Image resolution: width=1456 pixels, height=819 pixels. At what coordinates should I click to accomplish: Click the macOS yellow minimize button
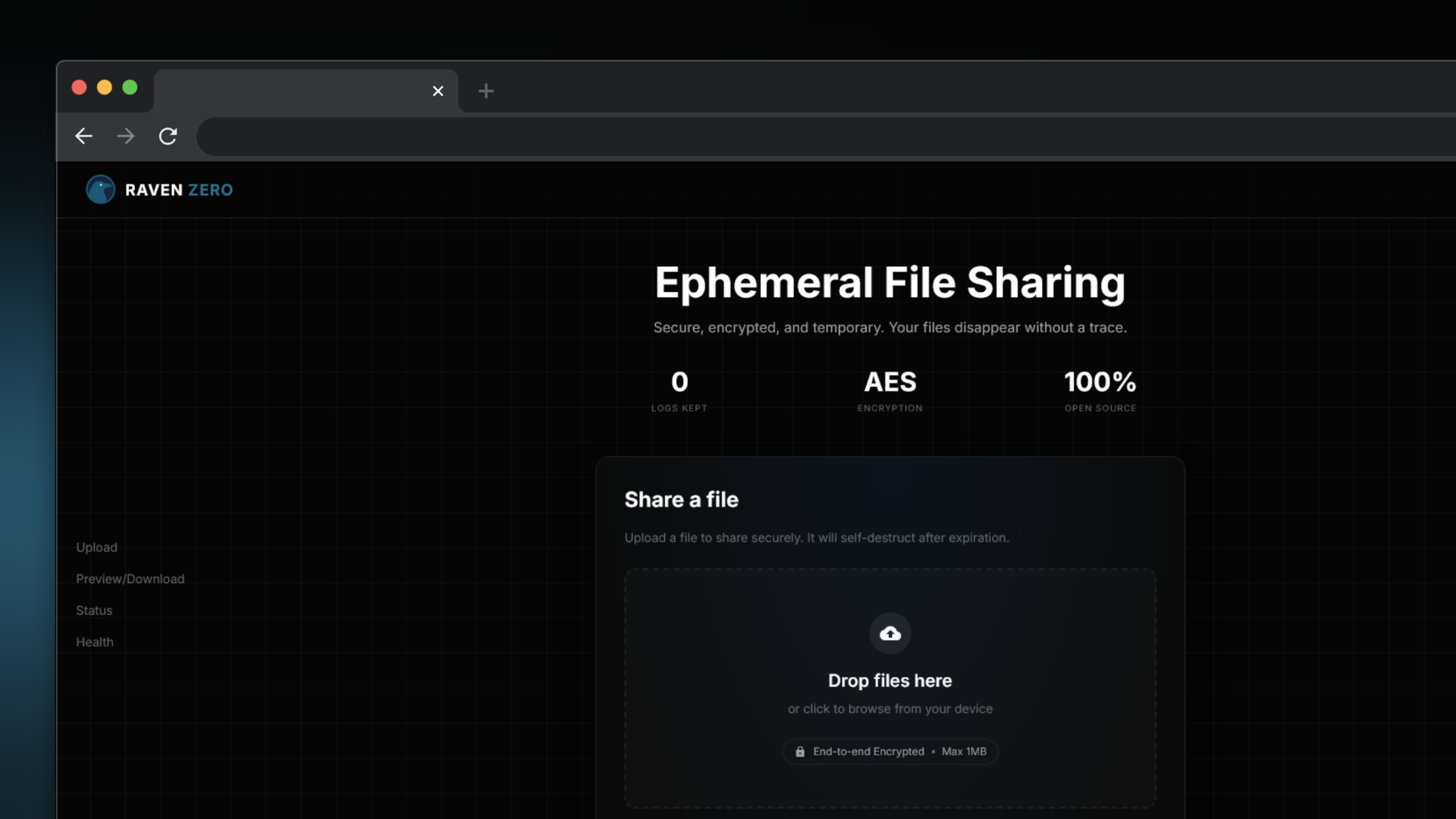[105, 87]
